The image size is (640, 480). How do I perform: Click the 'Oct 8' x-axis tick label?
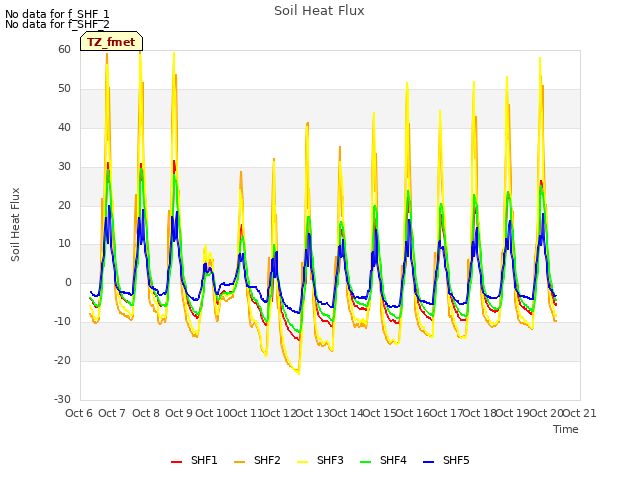coord(146,413)
